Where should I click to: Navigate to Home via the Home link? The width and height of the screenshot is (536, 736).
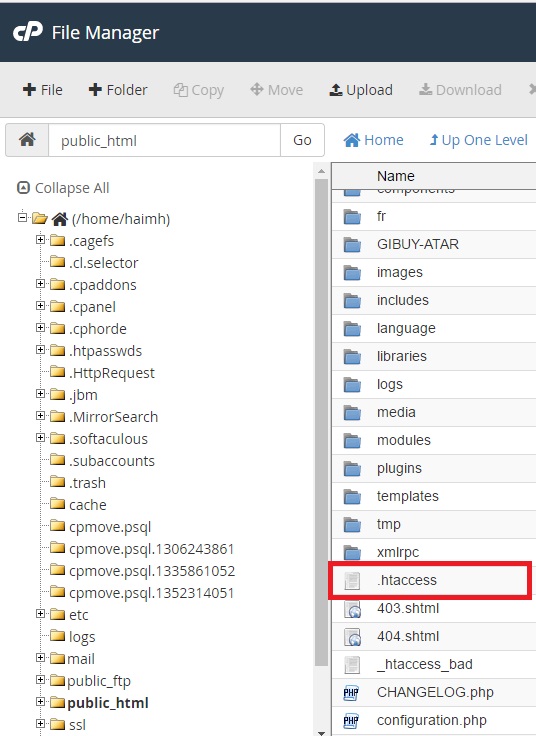pos(373,140)
